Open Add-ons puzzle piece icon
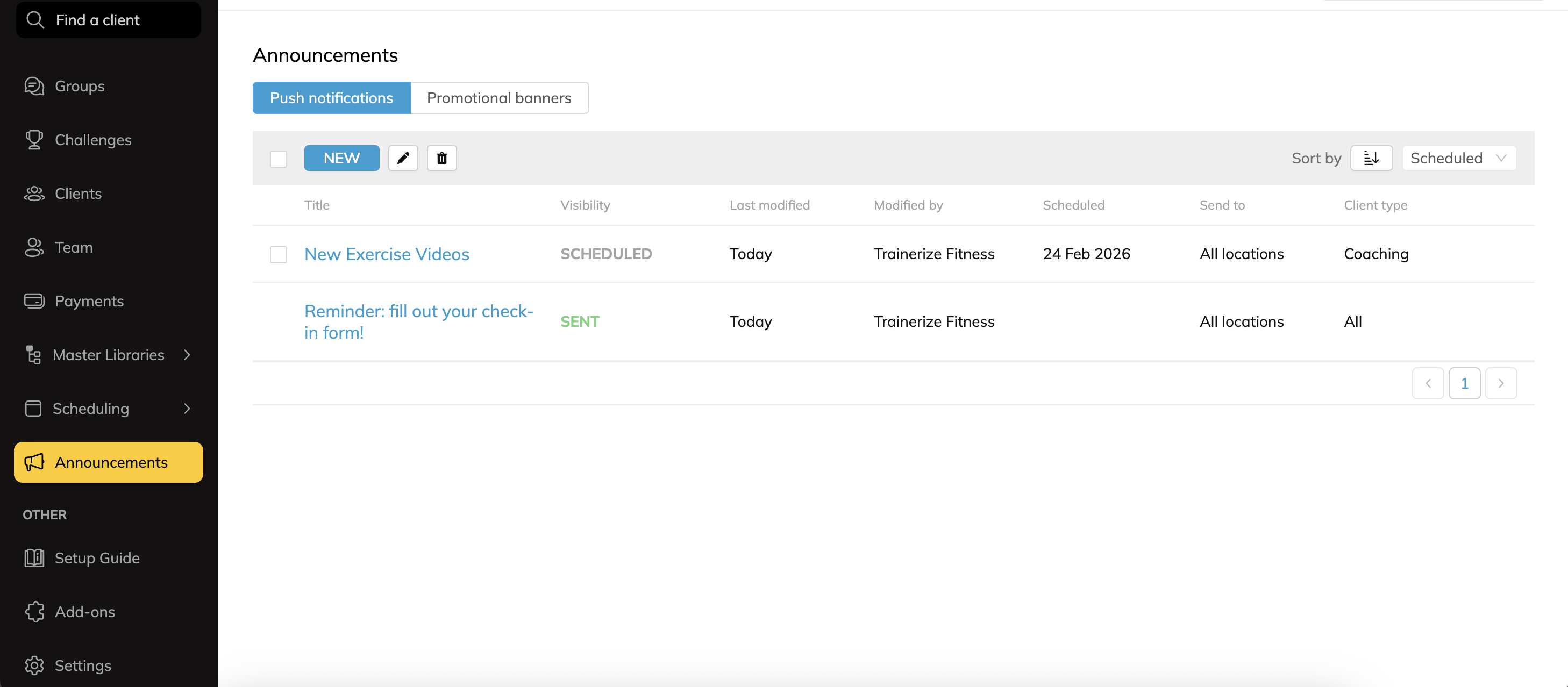Screen dimensions: 1568x687 (34, 612)
